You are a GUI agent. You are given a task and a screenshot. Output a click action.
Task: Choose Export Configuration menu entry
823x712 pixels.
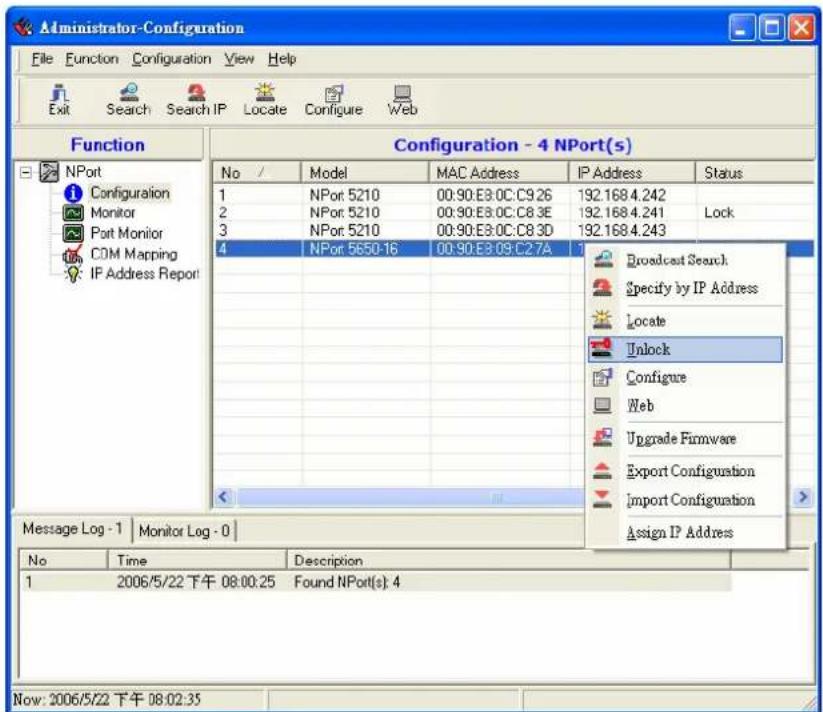tap(685, 471)
